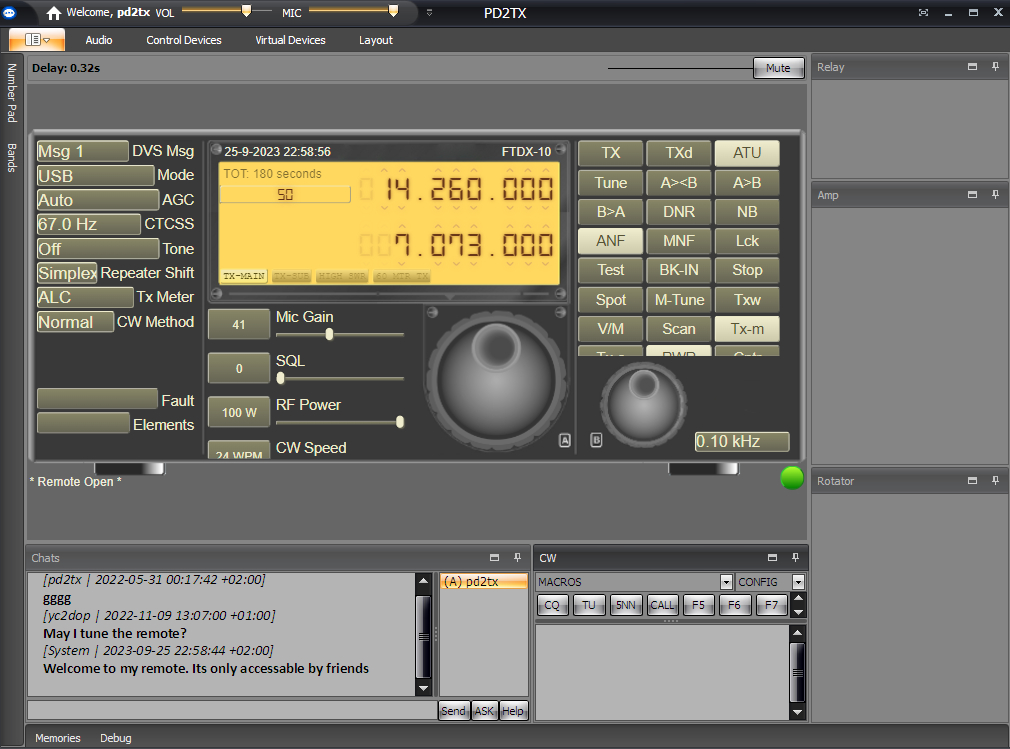This screenshot has width=1010, height=749.
Task: Maximize the Amp panel
Action: pyautogui.click(x=972, y=195)
